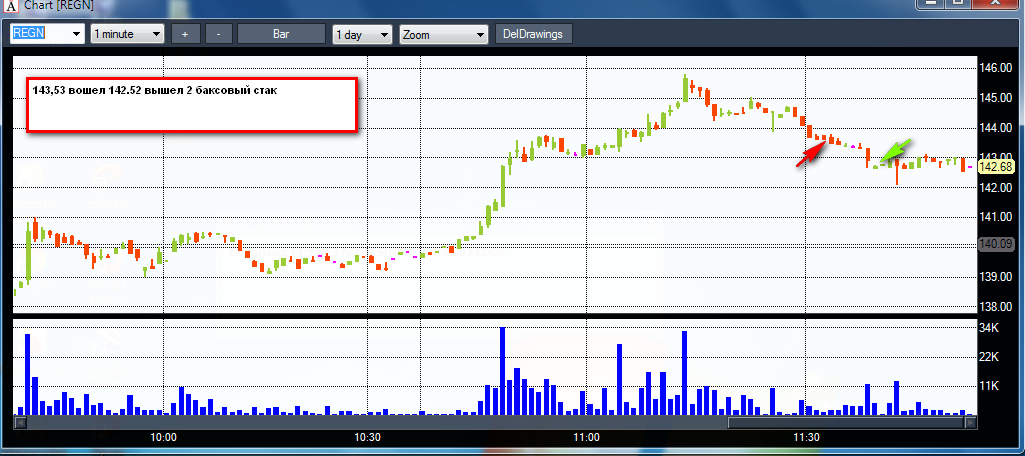The width and height of the screenshot is (1025, 456).
Task: Open the 1 day period dropdown
Action: [x=362, y=34]
